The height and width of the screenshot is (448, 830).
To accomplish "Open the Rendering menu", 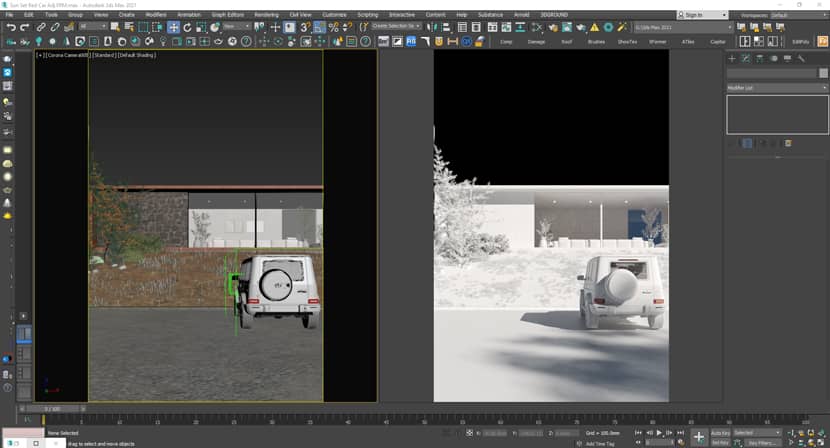I will click(x=266, y=15).
